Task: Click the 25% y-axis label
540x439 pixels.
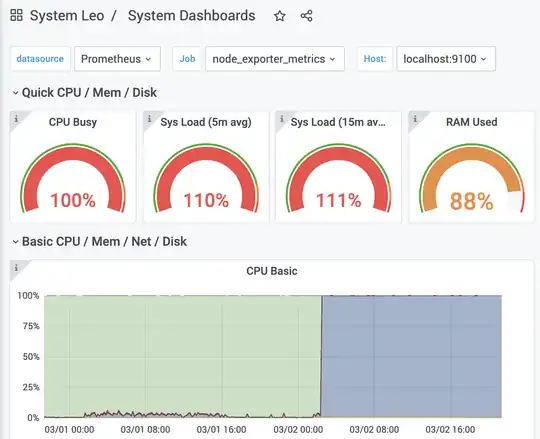Action: pos(31,387)
